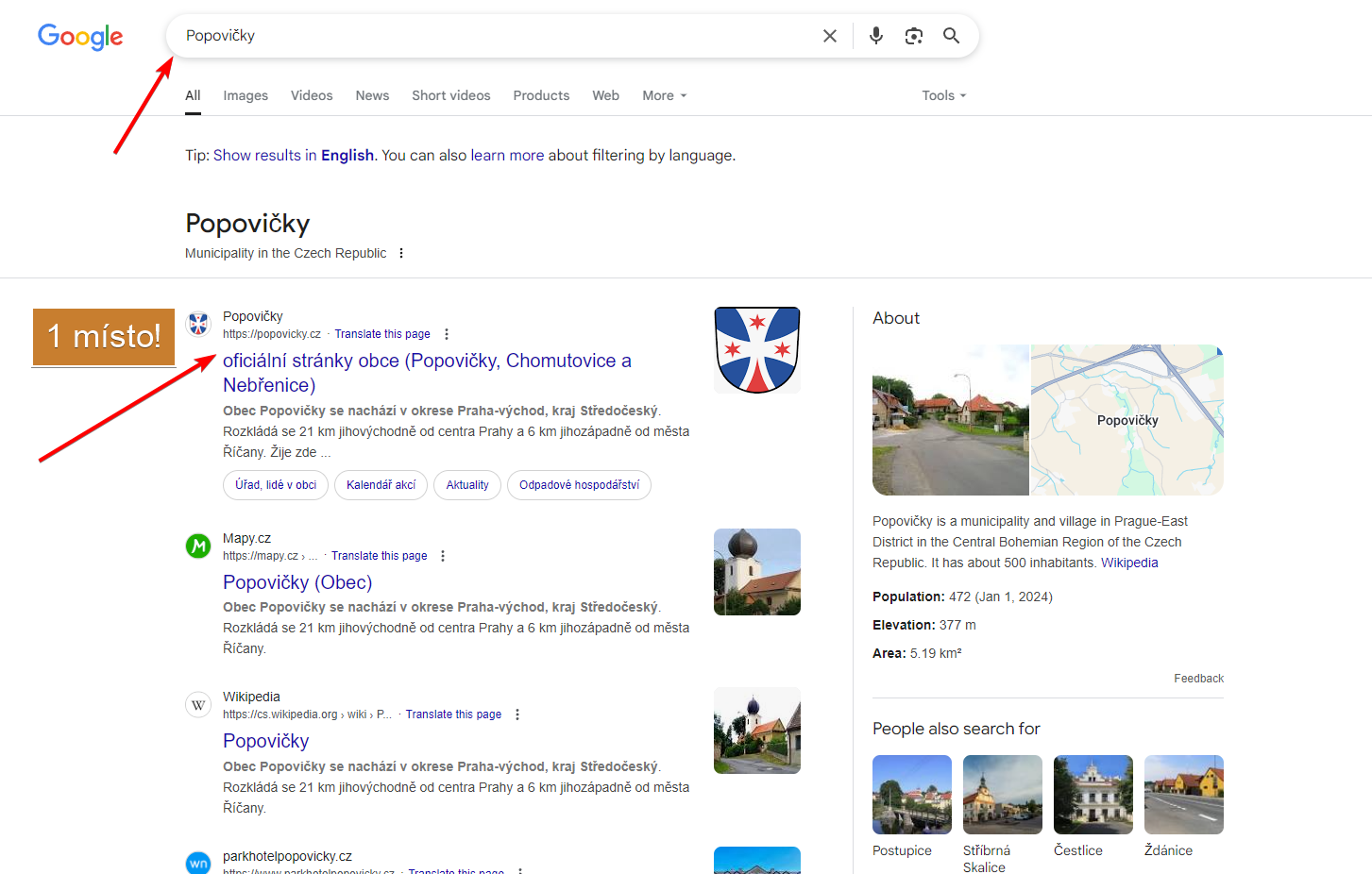Open the Popovičky map thumbnail
Viewport: 1372px width, 874px height.
pos(1127,420)
